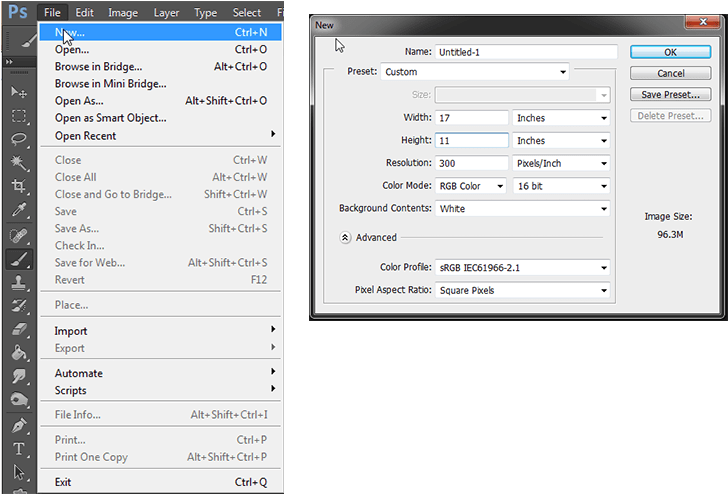Click the Width value field
The width and height of the screenshot is (728, 494).
(472, 118)
